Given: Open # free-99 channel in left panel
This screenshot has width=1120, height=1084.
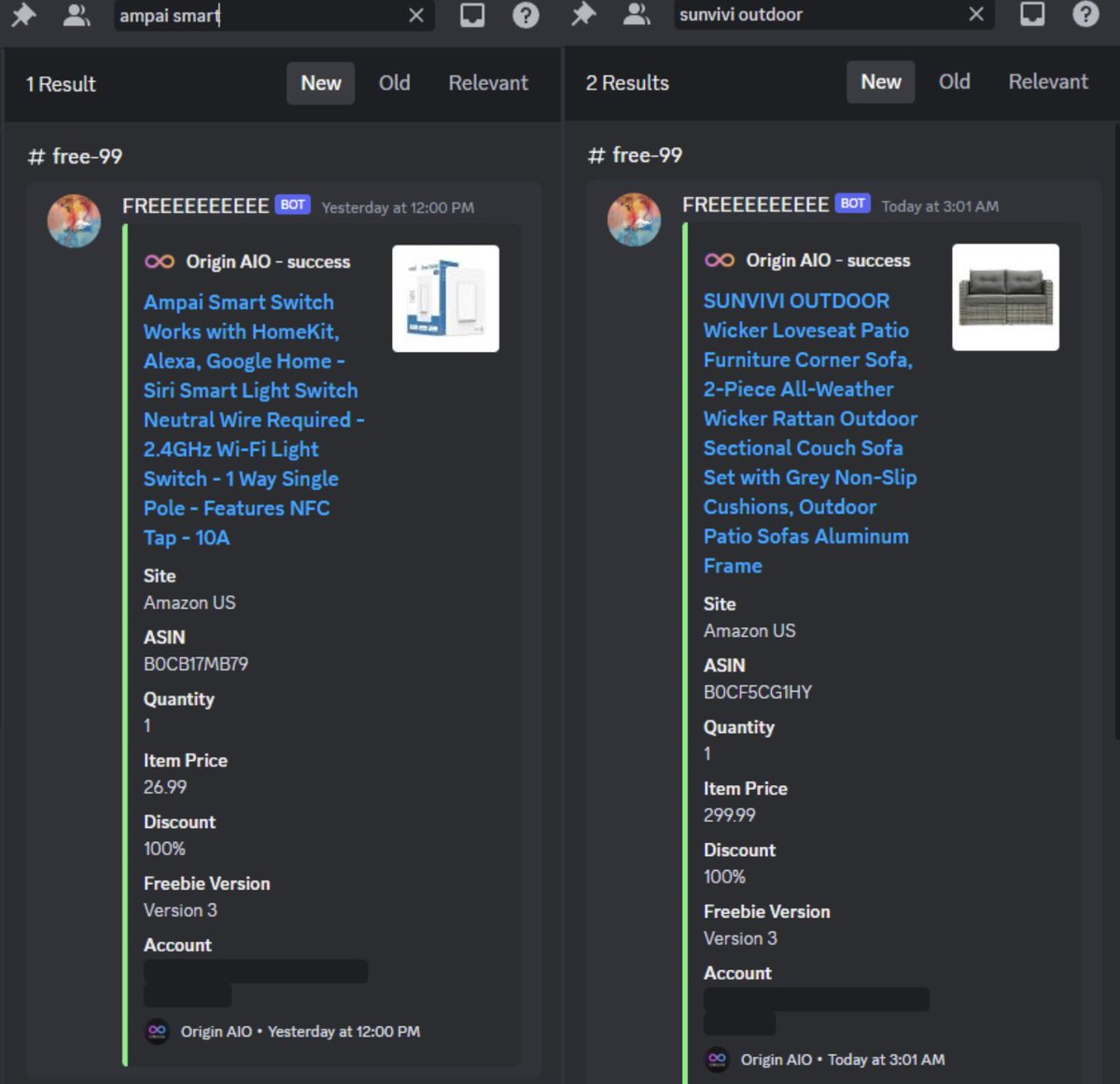Looking at the screenshot, I should [75, 156].
